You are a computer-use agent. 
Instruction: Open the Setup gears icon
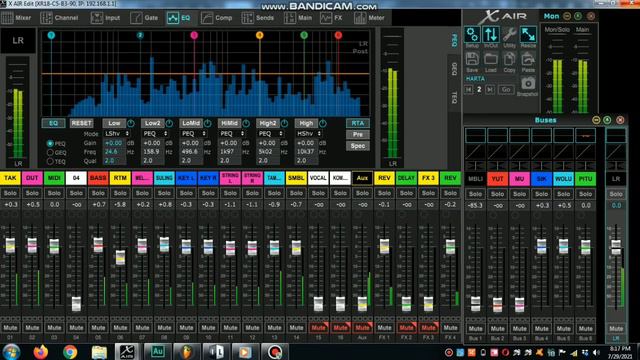(x=472, y=35)
